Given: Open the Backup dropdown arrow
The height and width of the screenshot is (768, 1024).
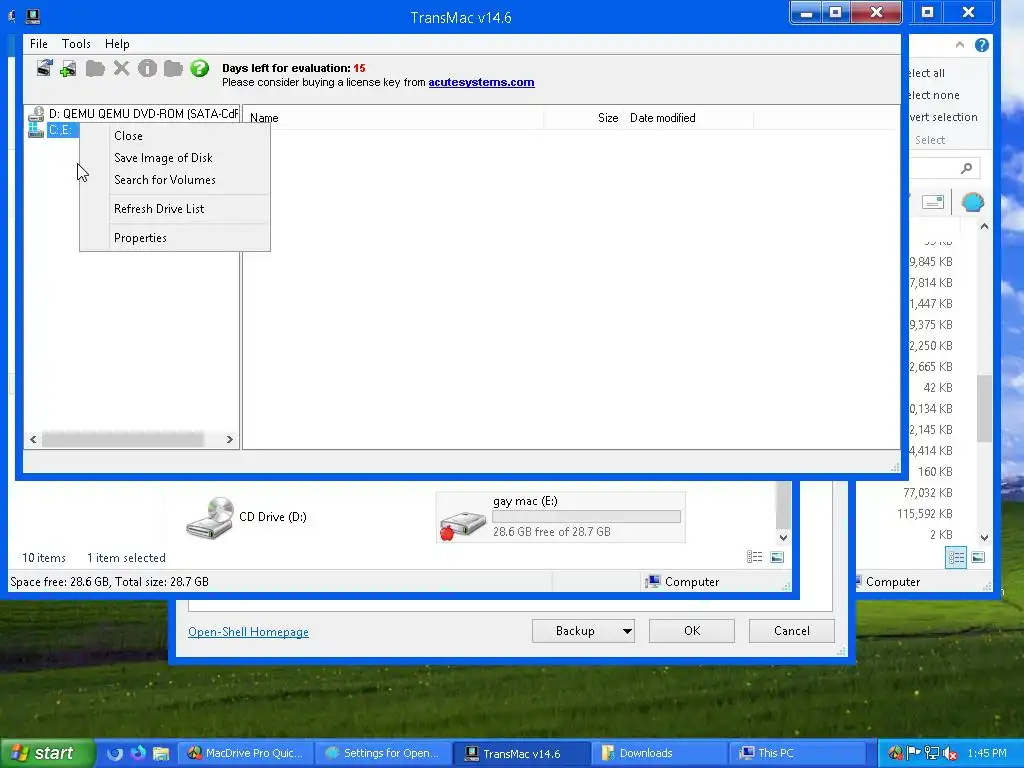Looking at the screenshot, I should (627, 631).
